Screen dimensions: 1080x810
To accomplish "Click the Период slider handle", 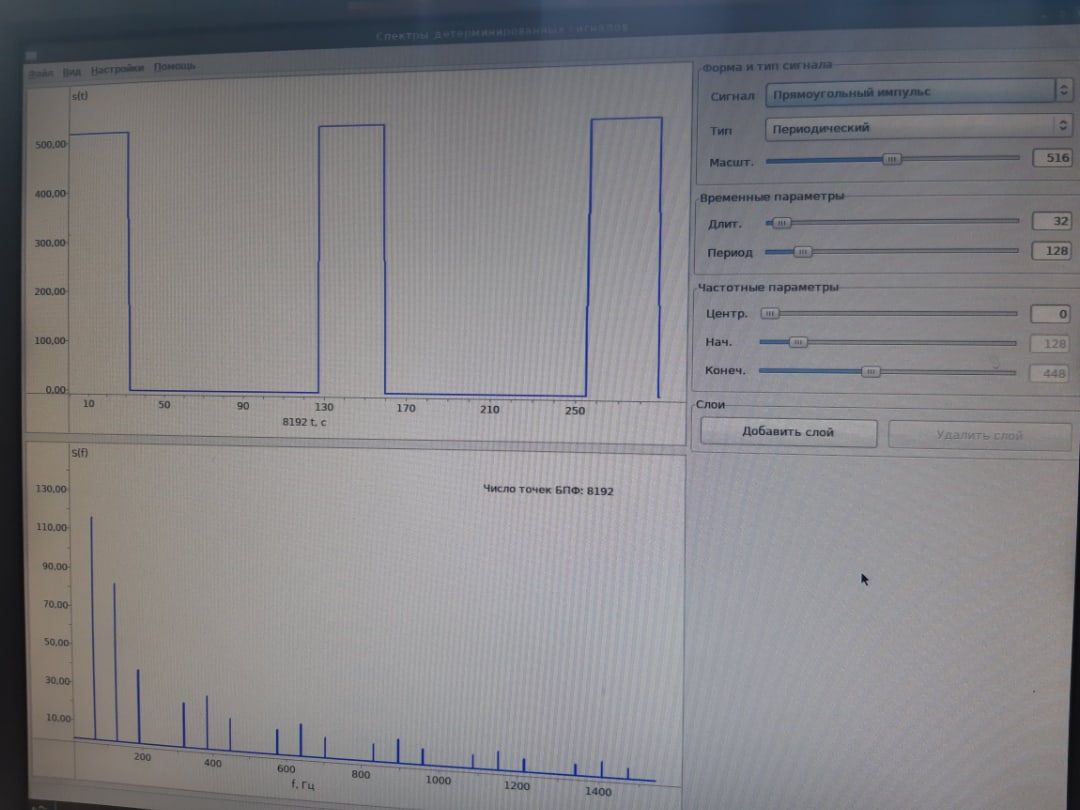I will pyautogui.click(x=802, y=251).
